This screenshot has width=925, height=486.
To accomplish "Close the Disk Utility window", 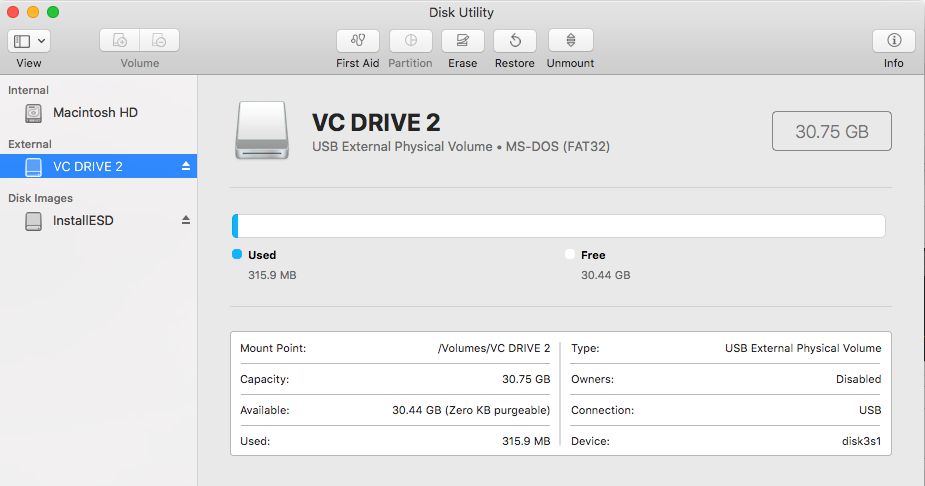I will (x=13, y=12).
